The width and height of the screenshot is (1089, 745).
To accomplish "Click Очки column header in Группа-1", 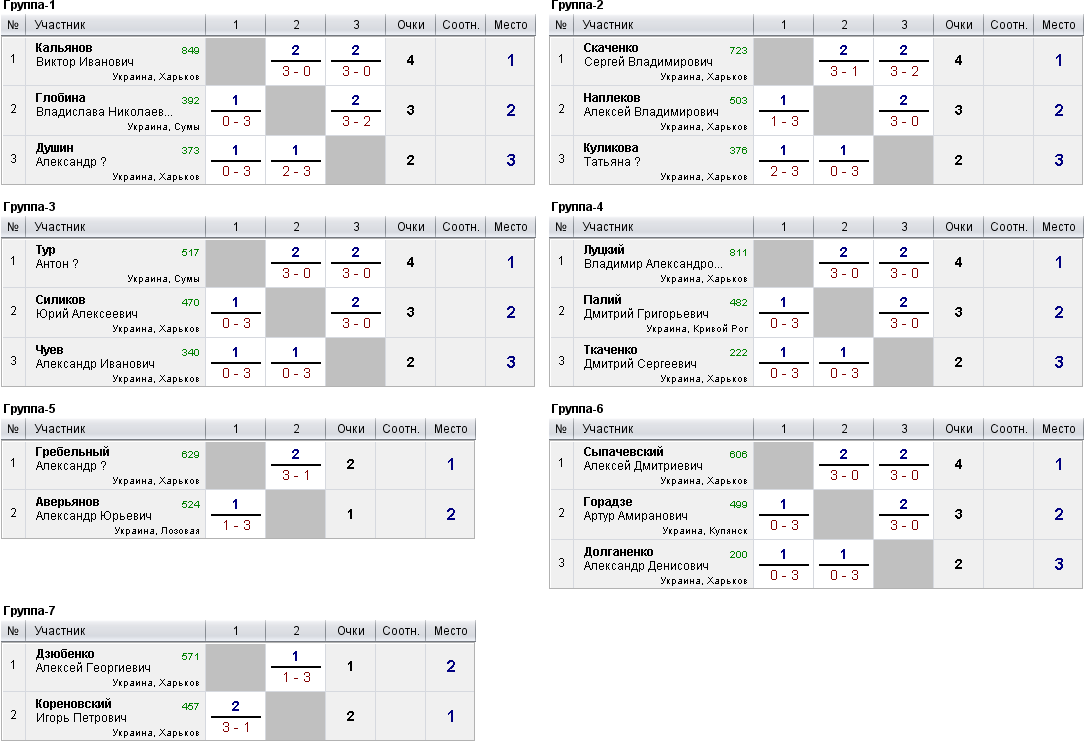I will coord(410,25).
